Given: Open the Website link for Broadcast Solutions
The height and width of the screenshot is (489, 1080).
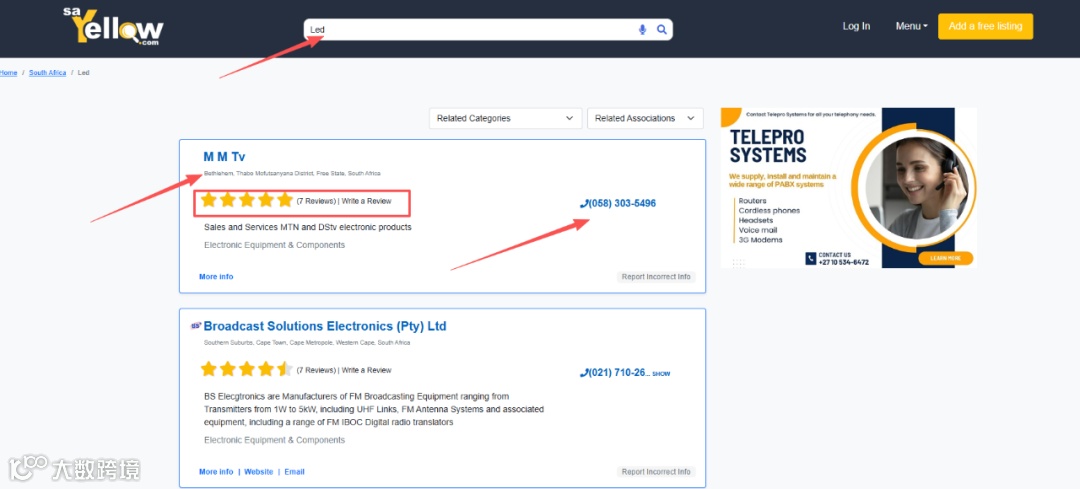Looking at the screenshot, I should [x=259, y=472].
